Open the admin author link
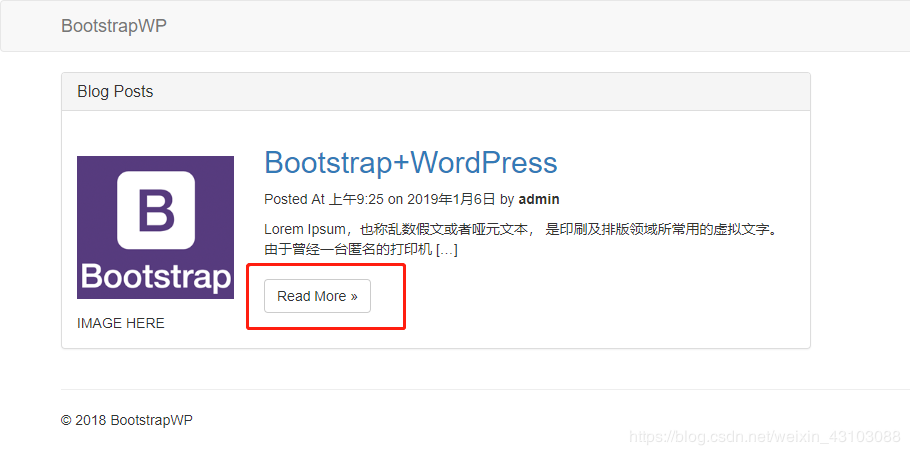This screenshot has height=455, width=910. pyautogui.click(x=539, y=199)
